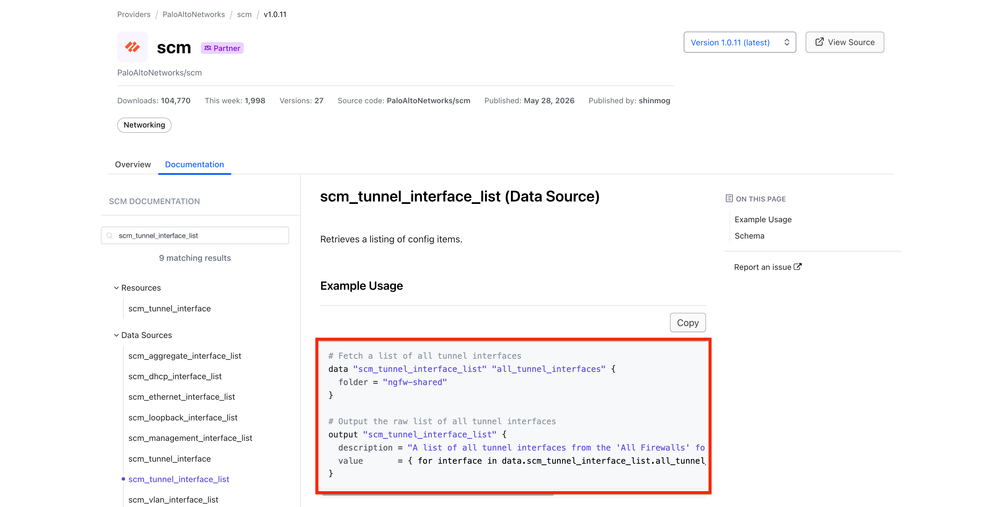Click the PaloAltoNetworks/scm subtitle under the title
Screen dimensions: 998x507
[x=160, y=73]
